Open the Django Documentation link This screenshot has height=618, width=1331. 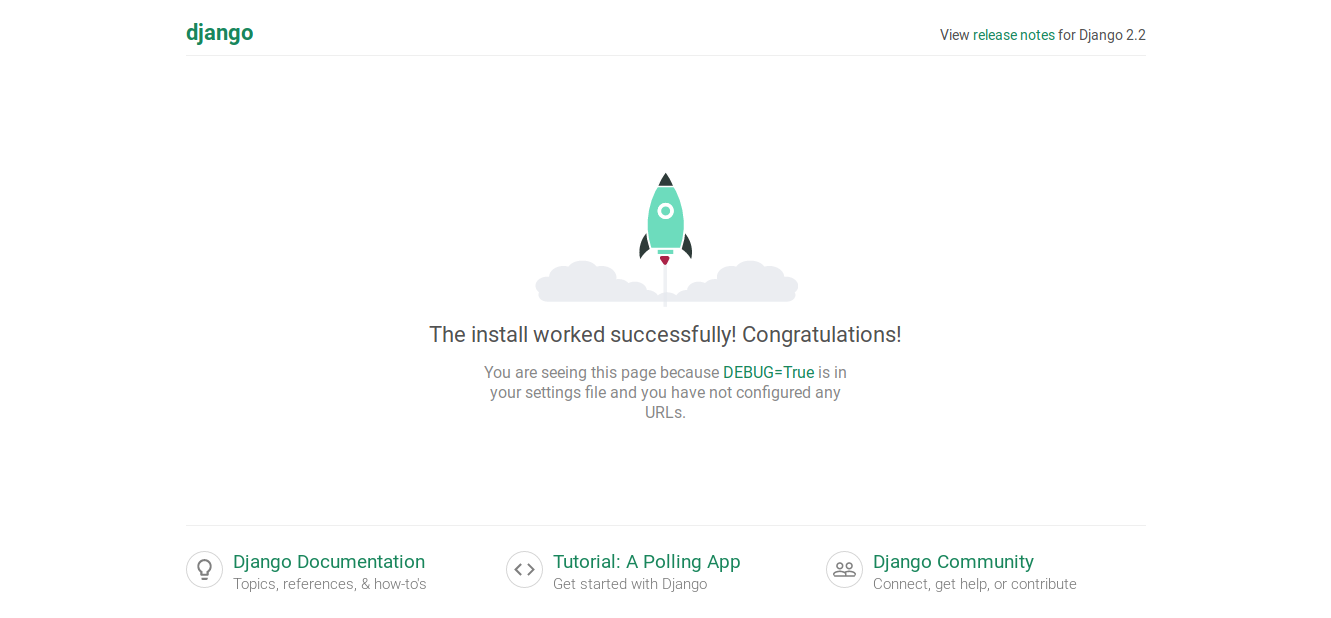329,562
